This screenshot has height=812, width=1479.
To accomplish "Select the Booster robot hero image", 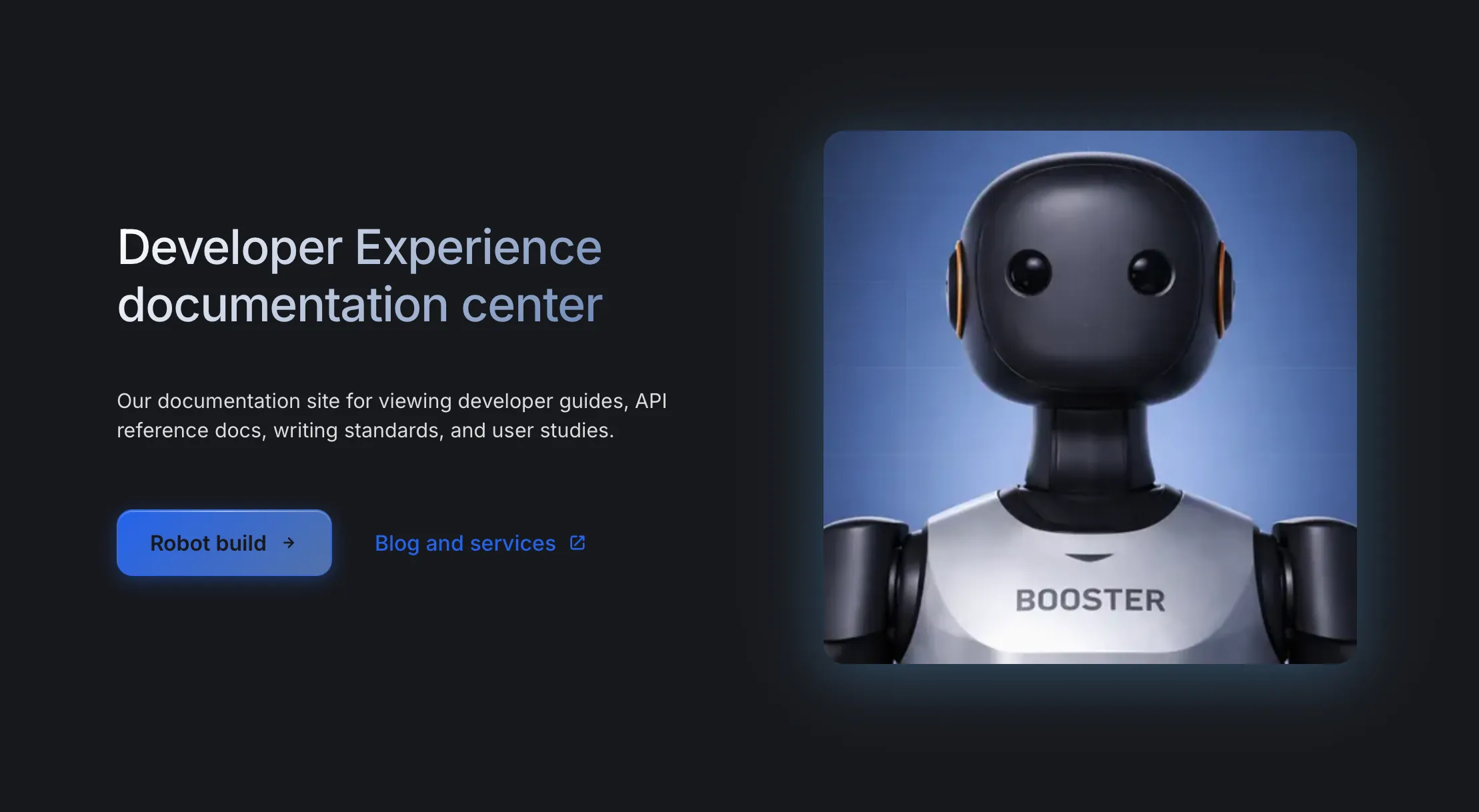I will [1090, 397].
